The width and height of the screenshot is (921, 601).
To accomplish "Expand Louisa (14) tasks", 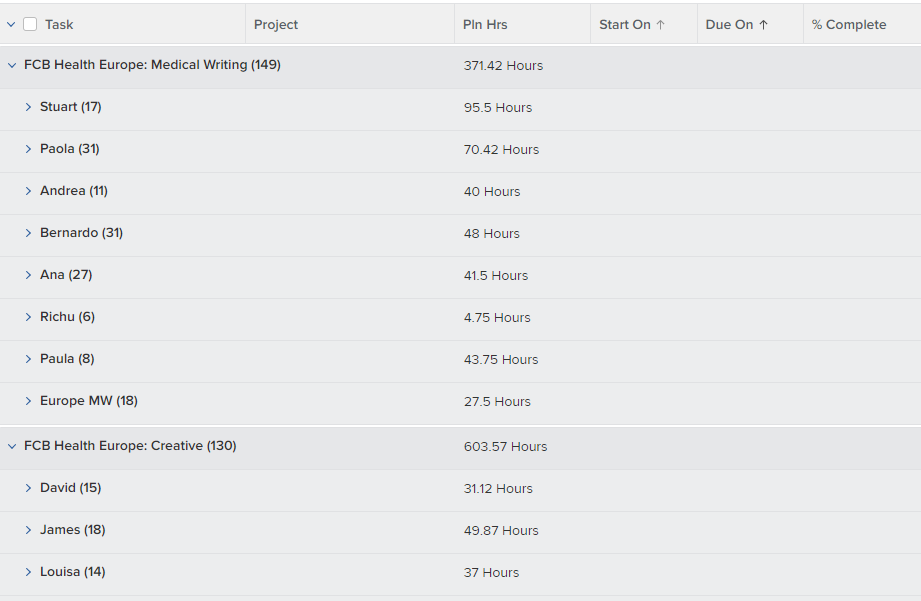I will pos(28,572).
